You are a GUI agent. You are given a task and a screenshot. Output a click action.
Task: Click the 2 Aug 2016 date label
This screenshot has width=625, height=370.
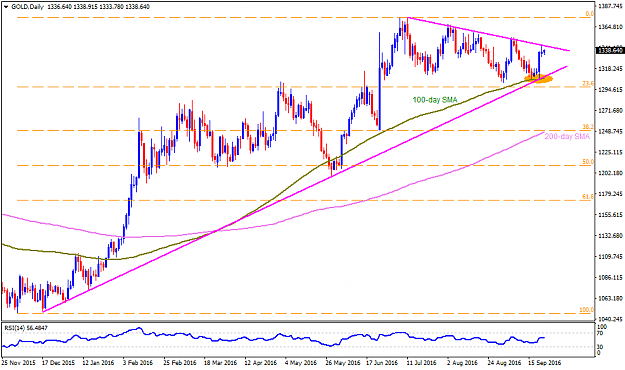click(463, 363)
